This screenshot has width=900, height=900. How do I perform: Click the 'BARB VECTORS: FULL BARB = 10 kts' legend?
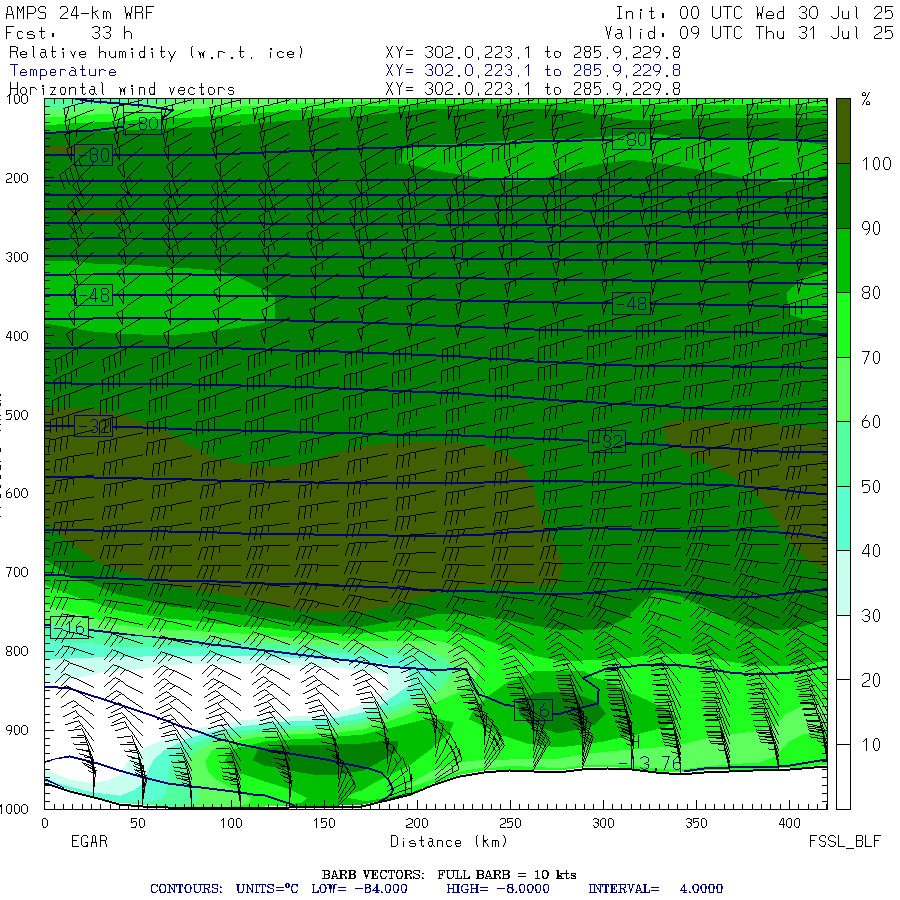[x=449, y=875]
